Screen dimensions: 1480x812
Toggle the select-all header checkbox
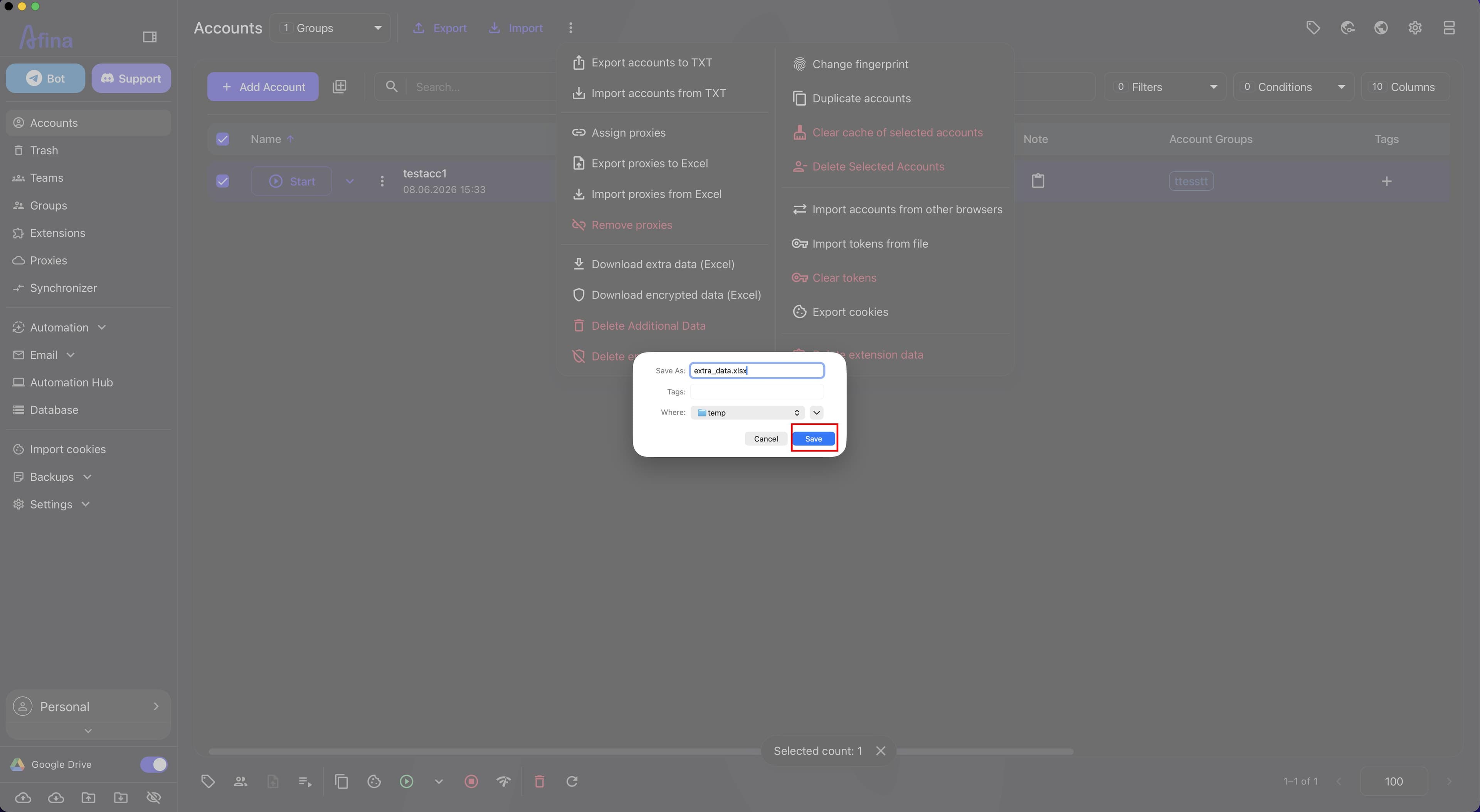222,139
